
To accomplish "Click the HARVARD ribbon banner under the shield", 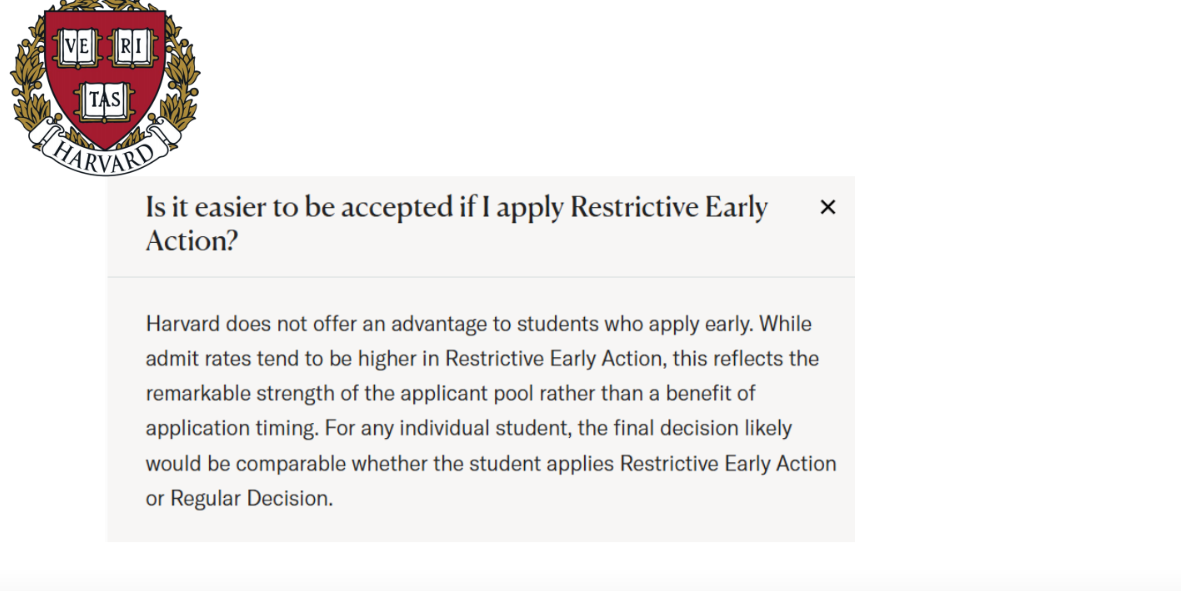I will pyautogui.click(x=105, y=151).
